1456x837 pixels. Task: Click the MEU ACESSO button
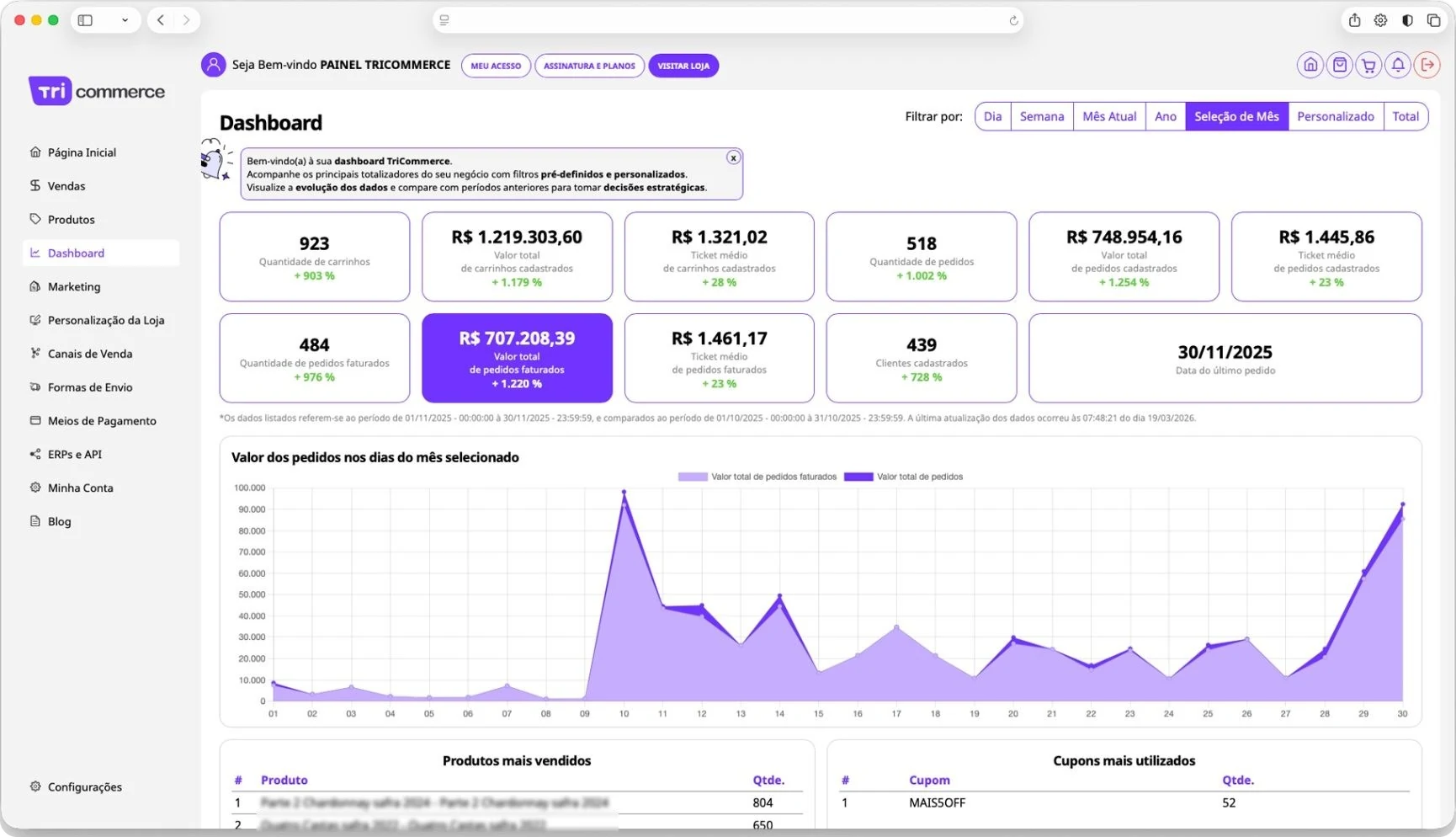click(x=496, y=66)
